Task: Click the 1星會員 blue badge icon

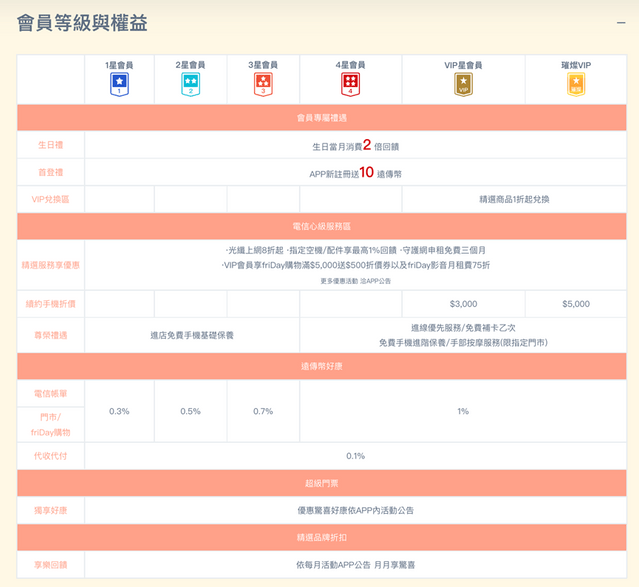Action: (119, 84)
